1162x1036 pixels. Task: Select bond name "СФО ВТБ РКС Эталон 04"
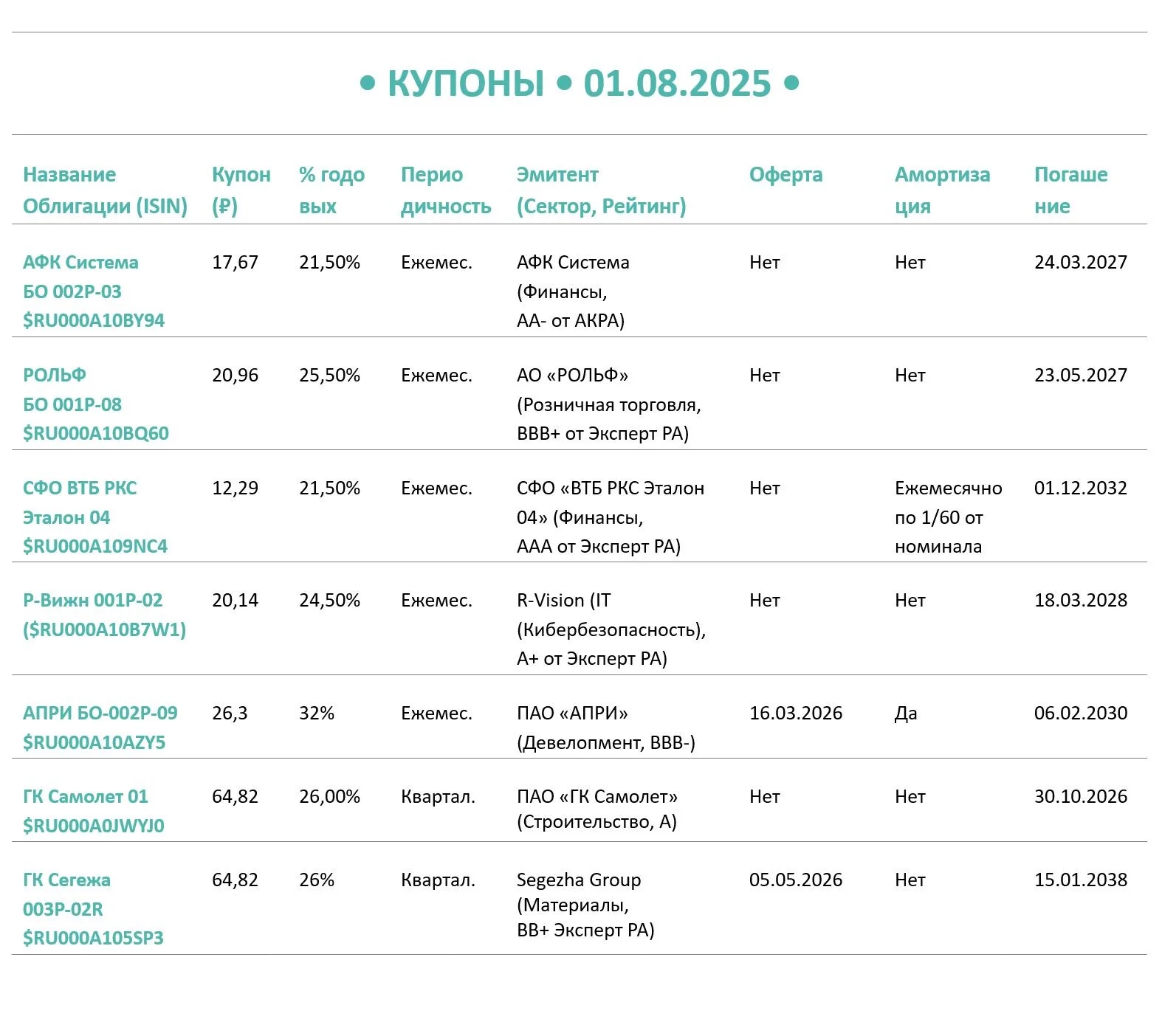[80, 503]
